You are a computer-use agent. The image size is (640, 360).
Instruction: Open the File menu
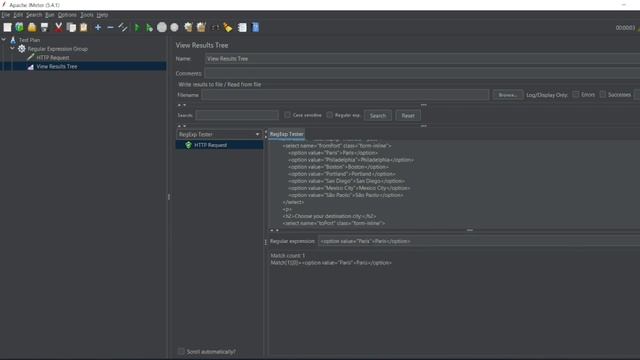coord(6,15)
